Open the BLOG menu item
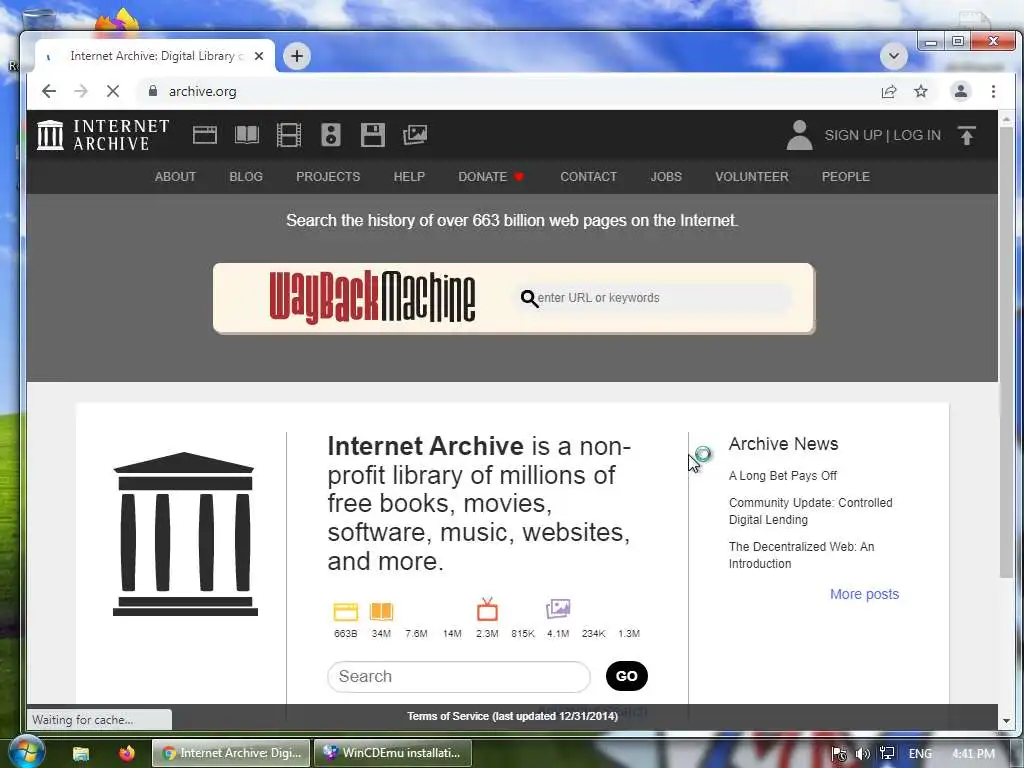 tap(246, 176)
